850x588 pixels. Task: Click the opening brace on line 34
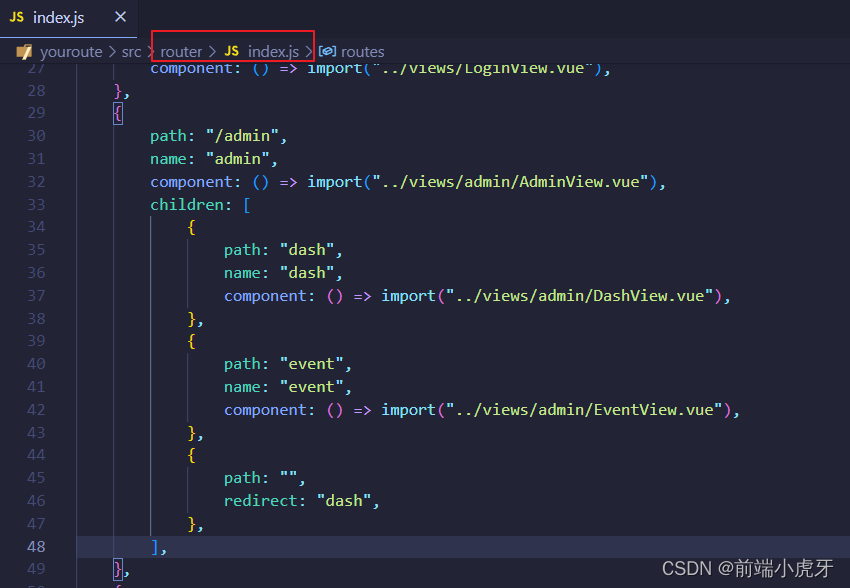191,228
